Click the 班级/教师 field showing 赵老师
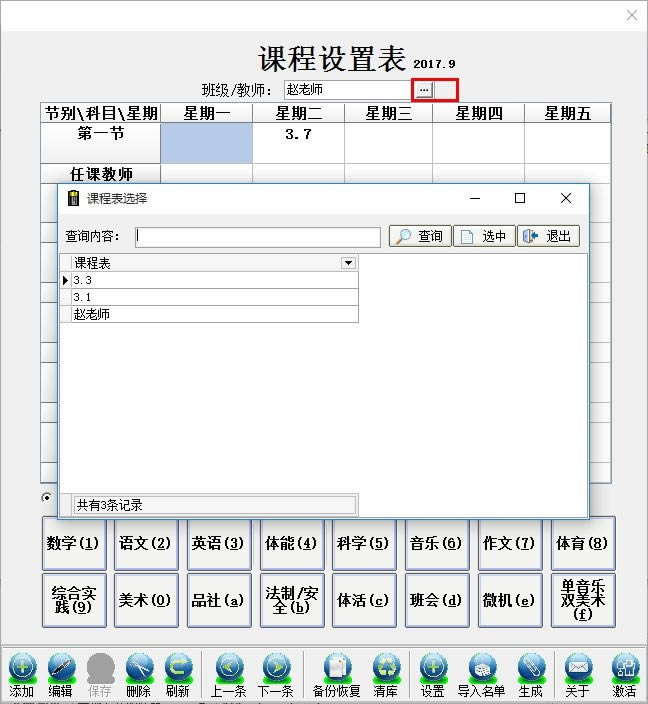Screen dimensions: 648x704 (348, 90)
